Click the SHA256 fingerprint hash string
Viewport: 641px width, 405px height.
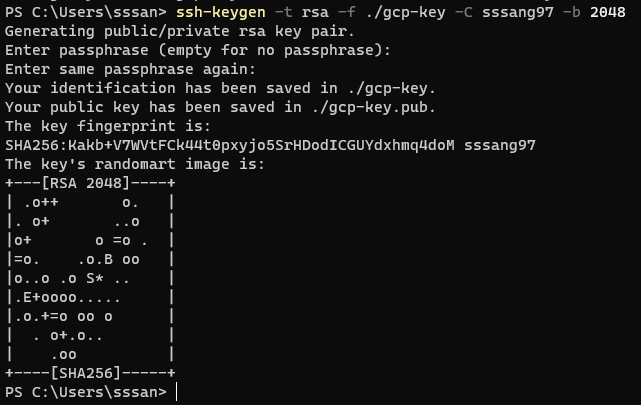click(x=230, y=145)
